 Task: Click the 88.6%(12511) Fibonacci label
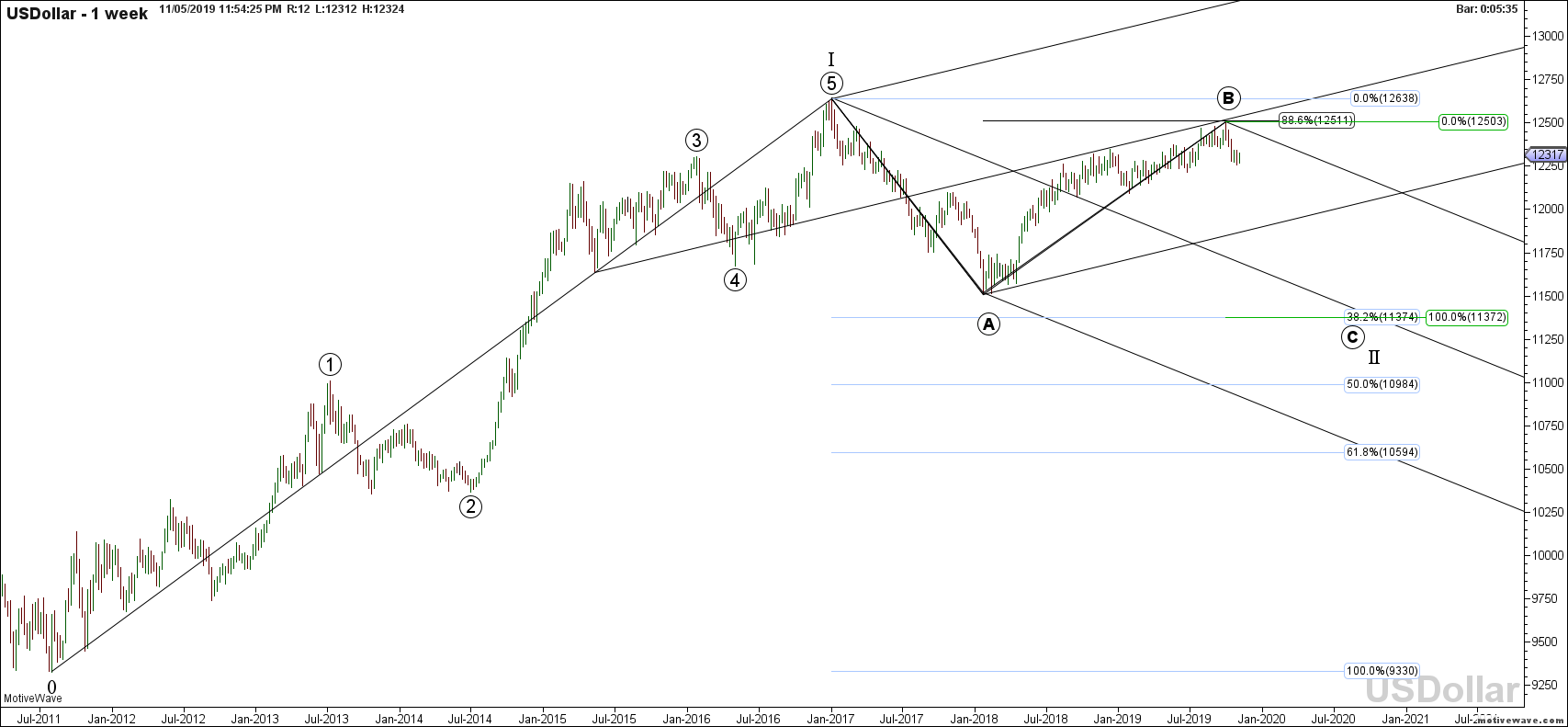[x=1316, y=120]
